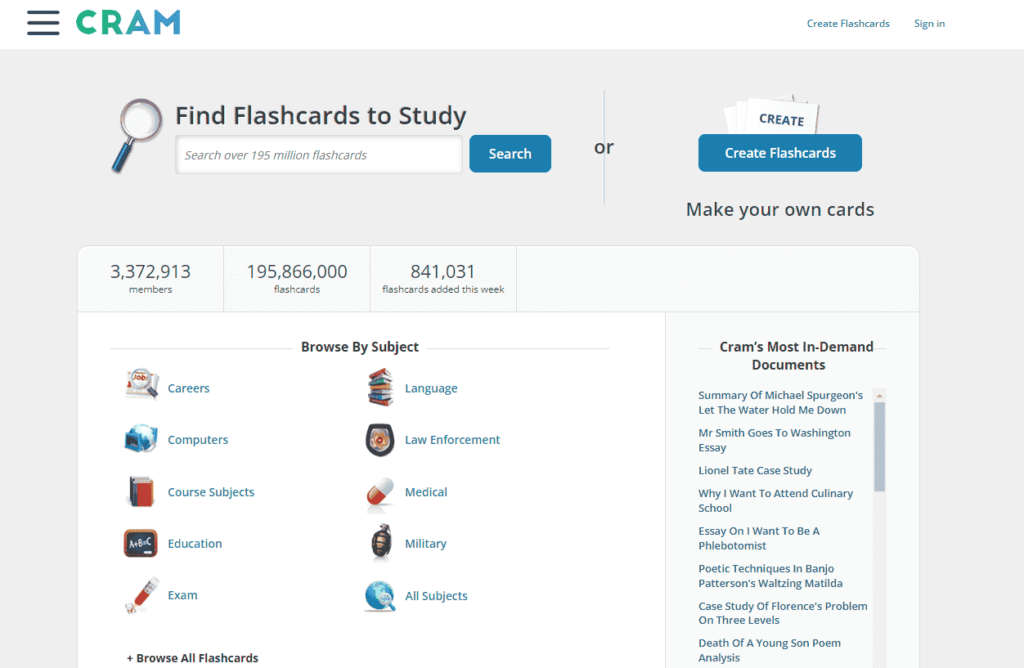
Task: Click the CRAM logo
Action: 128,23
